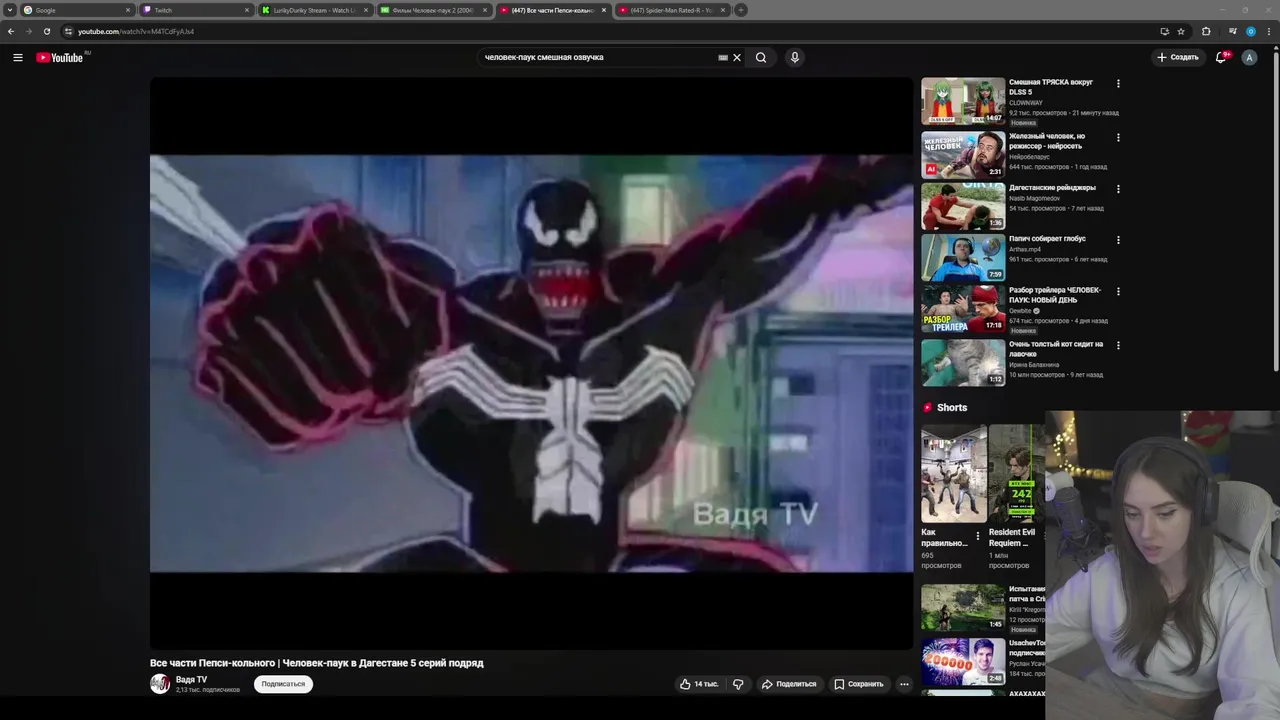Install or cast page icon in address bar
The width and height of the screenshot is (1280, 720).
coord(1164,31)
